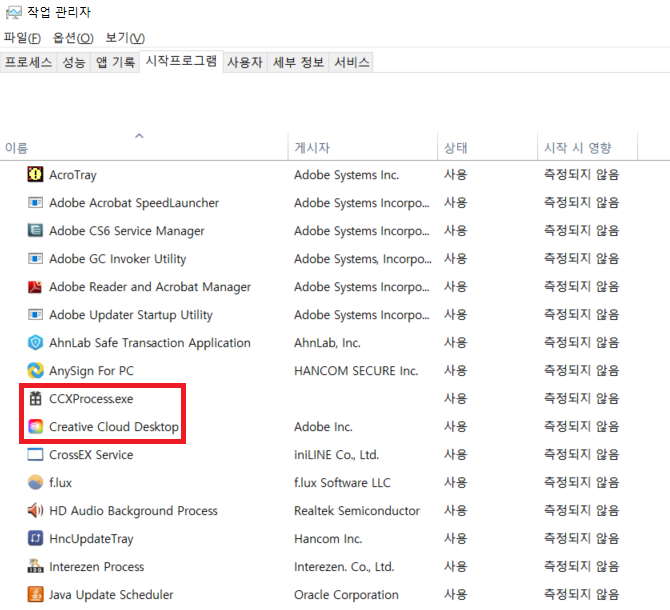
Task: Open the 보기(V) menu
Action: click(x=125, y=38)
